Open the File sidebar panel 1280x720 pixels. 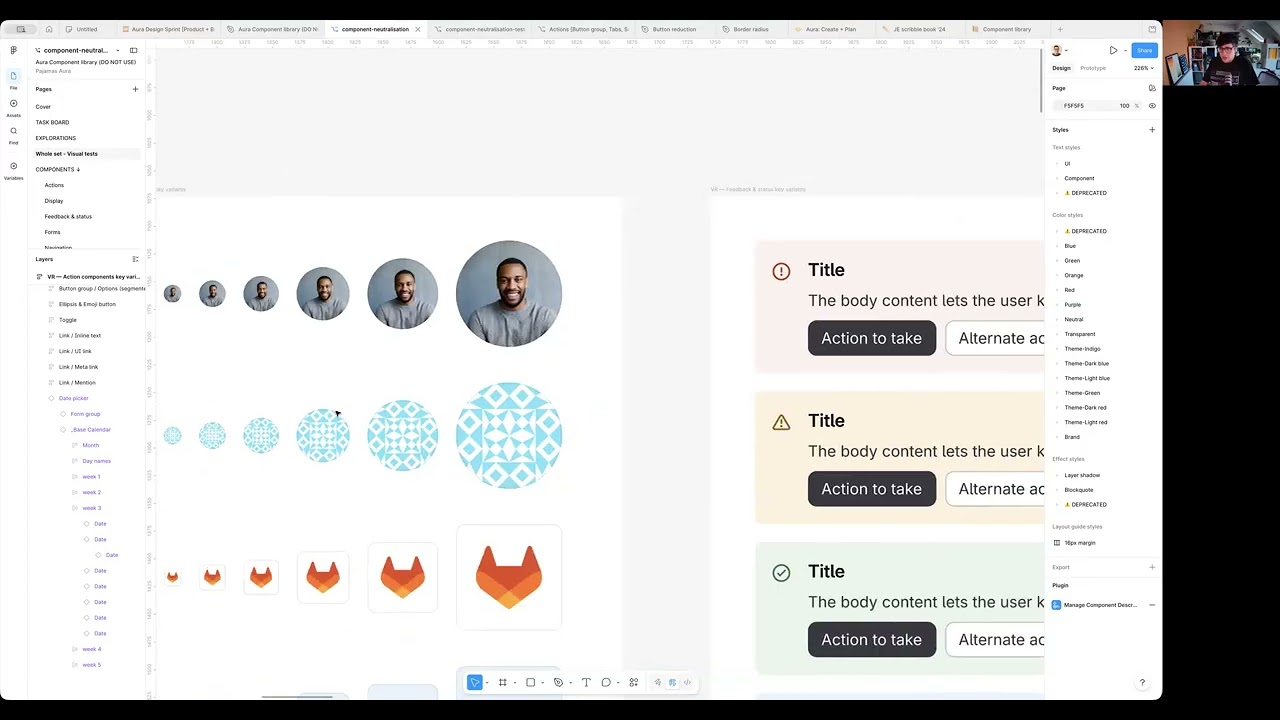coord(14,79)
